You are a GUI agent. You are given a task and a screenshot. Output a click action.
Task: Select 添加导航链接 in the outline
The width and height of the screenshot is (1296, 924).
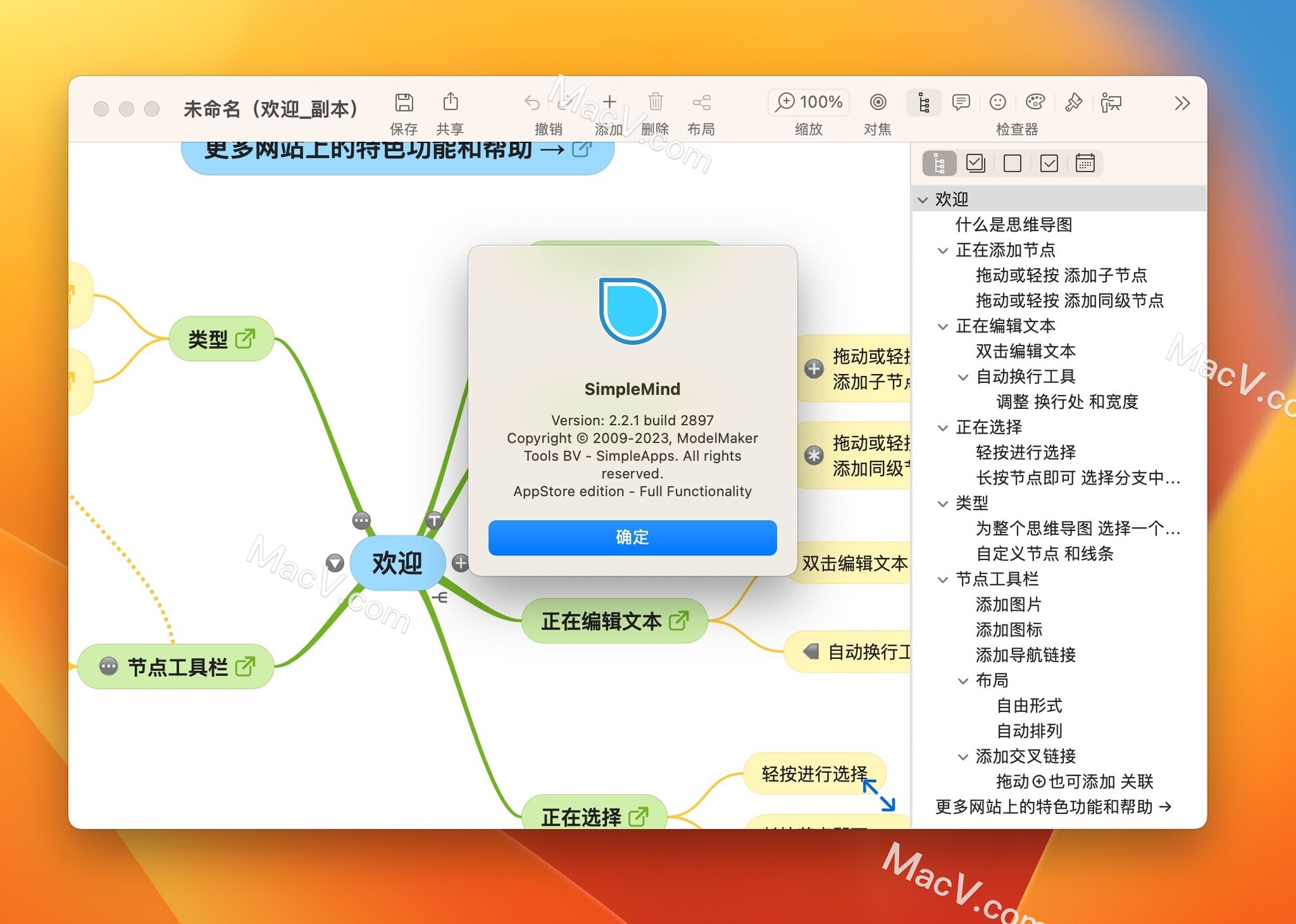coord(1025,655)
